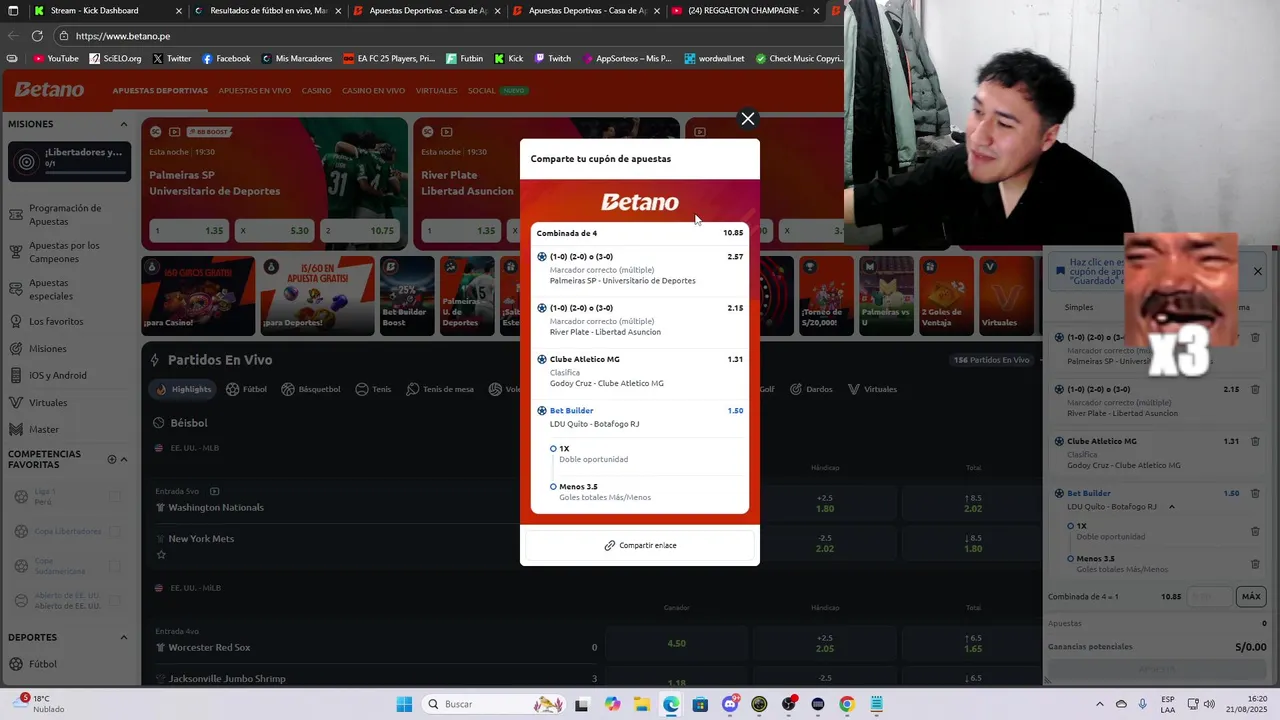Open the 2 Goles de Ventaja promo tile
Image resolution: width=1280 pixels, height=720 pixels.
pyautogui.click(x=946, y=295)
